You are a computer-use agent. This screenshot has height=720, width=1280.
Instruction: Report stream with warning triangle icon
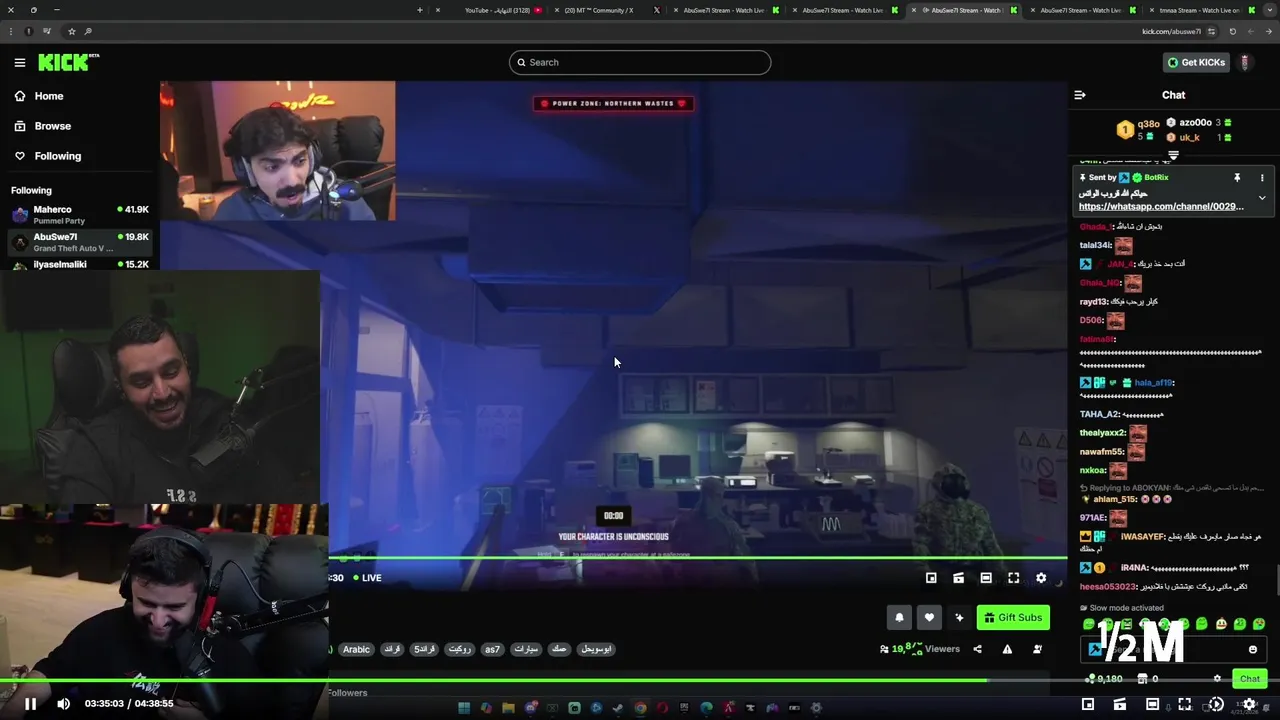1007,649
